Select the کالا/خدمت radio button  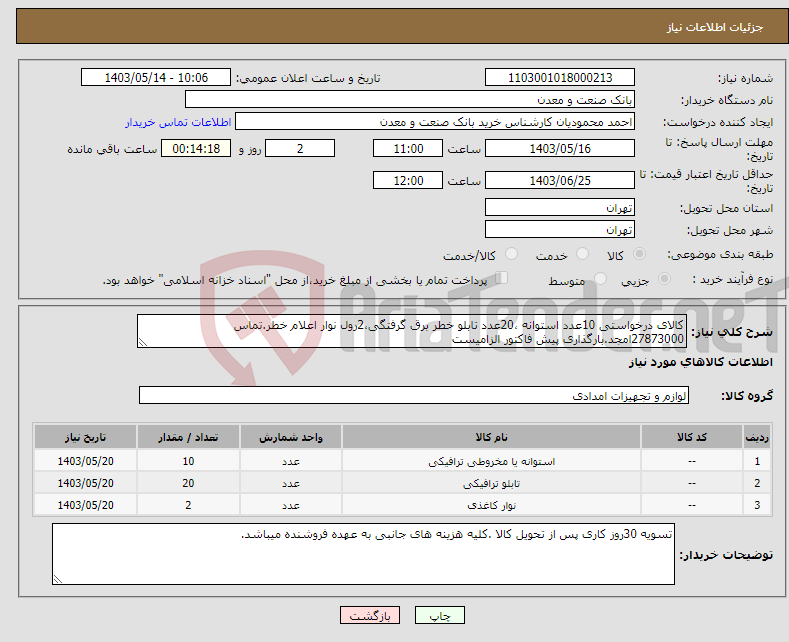[511, 254]
